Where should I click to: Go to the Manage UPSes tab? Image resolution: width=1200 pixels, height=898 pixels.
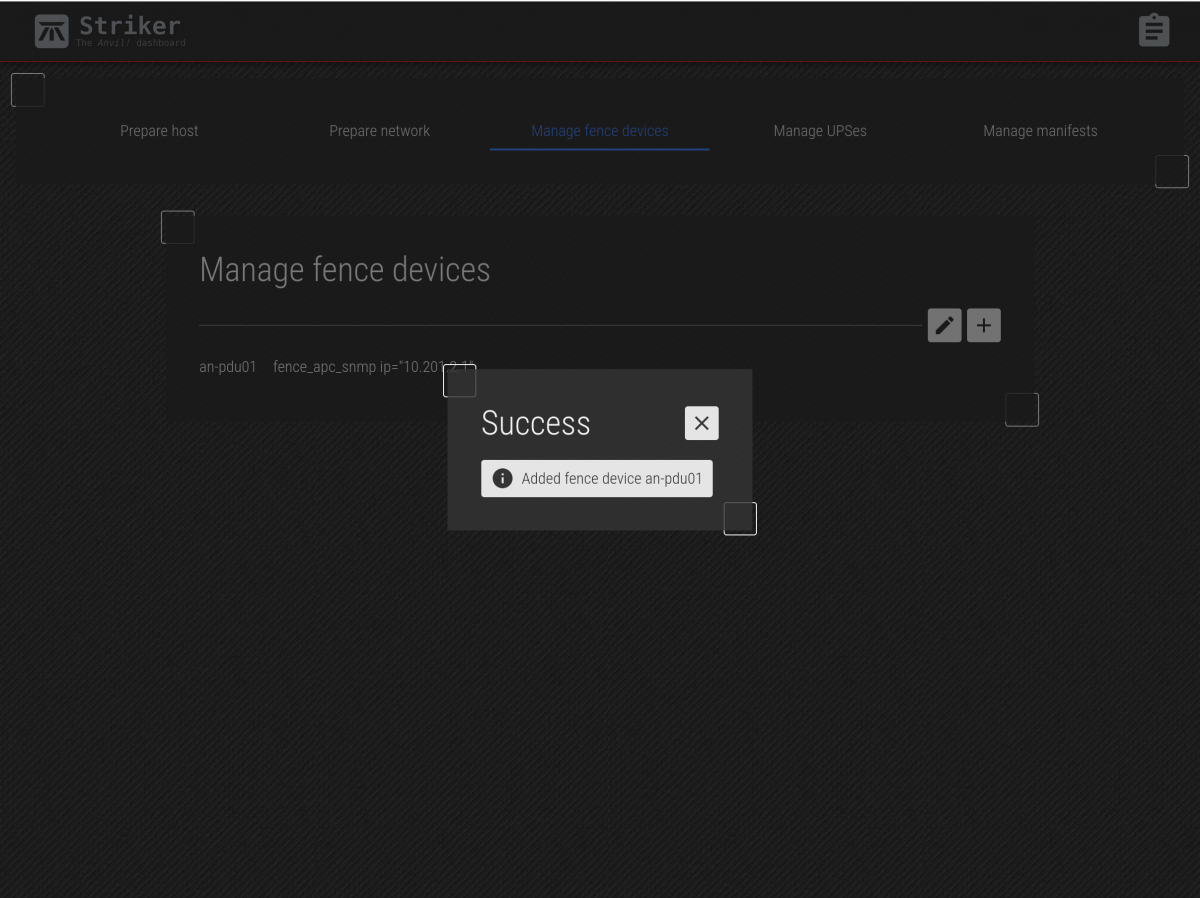tap(819, 131)
